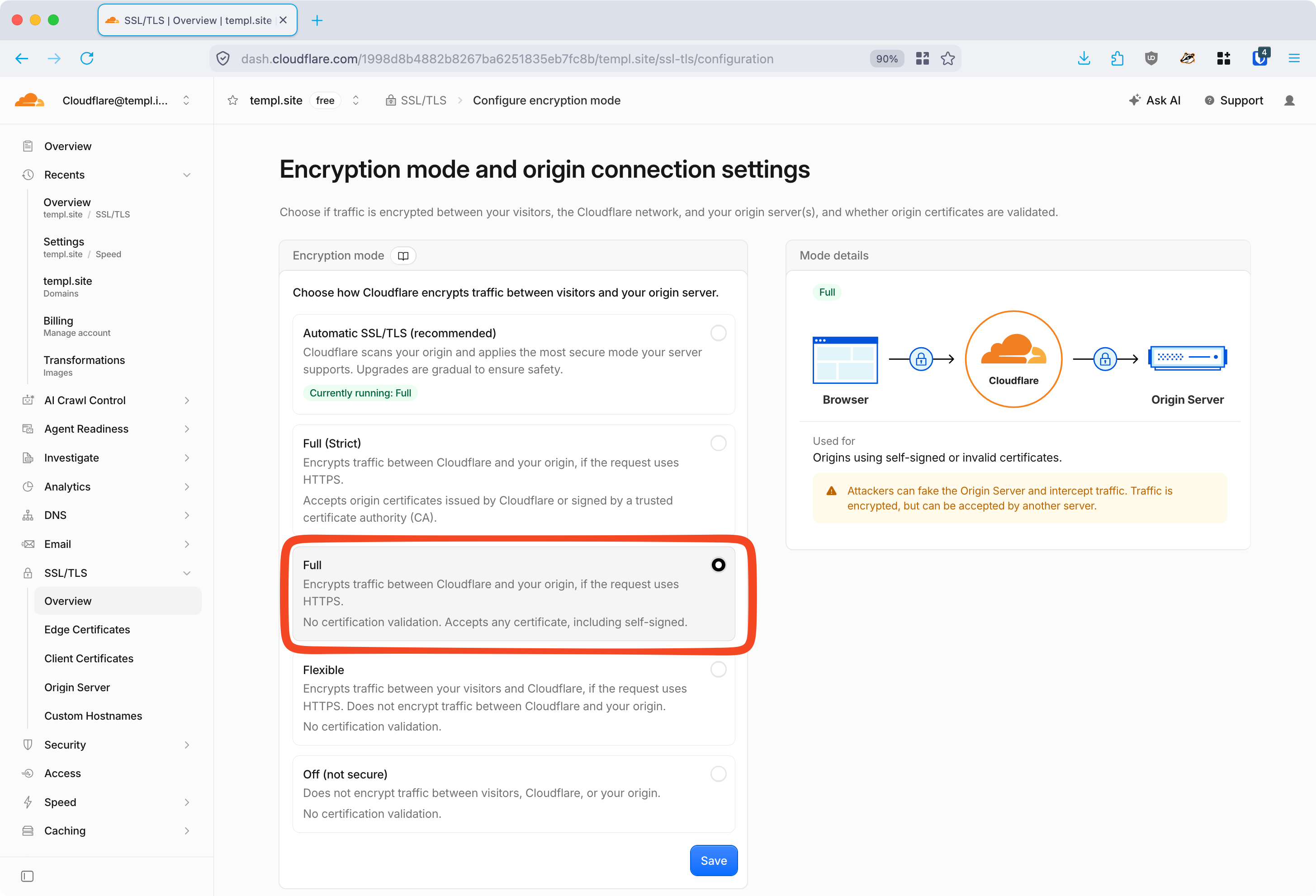This screenshot has height=896, width=1316.
Task: Select Automatic SSL/TLS (recommended) radio
Action: (718, 333)
